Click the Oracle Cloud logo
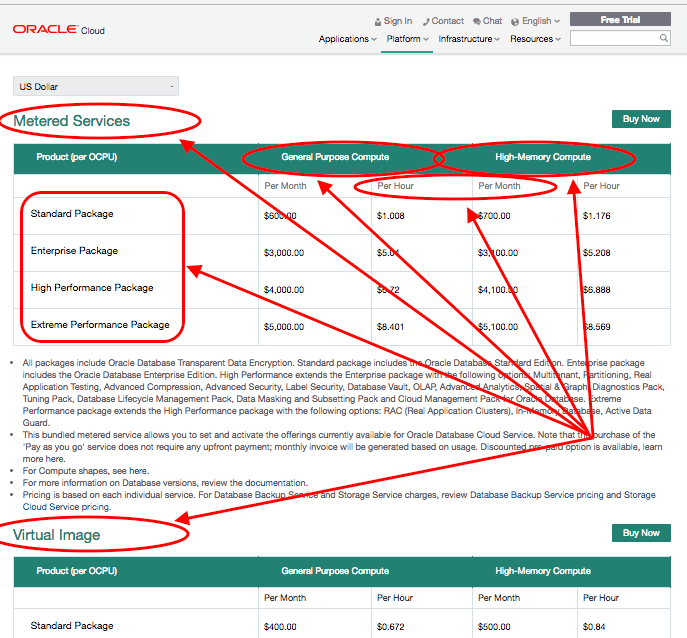This screenshot has width=687, height=638. (x=59, y=30)
